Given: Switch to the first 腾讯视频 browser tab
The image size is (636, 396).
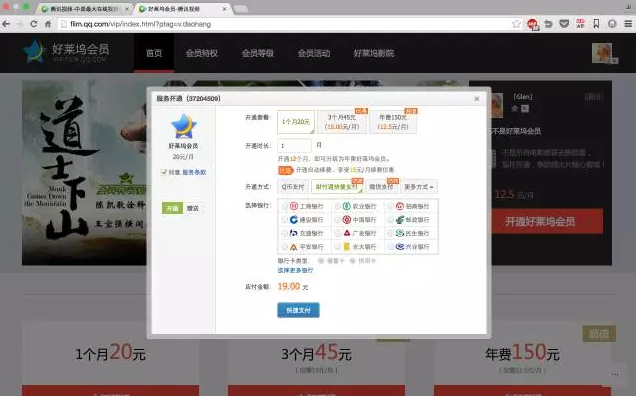Looking at the screenshot, I should 83,9.
